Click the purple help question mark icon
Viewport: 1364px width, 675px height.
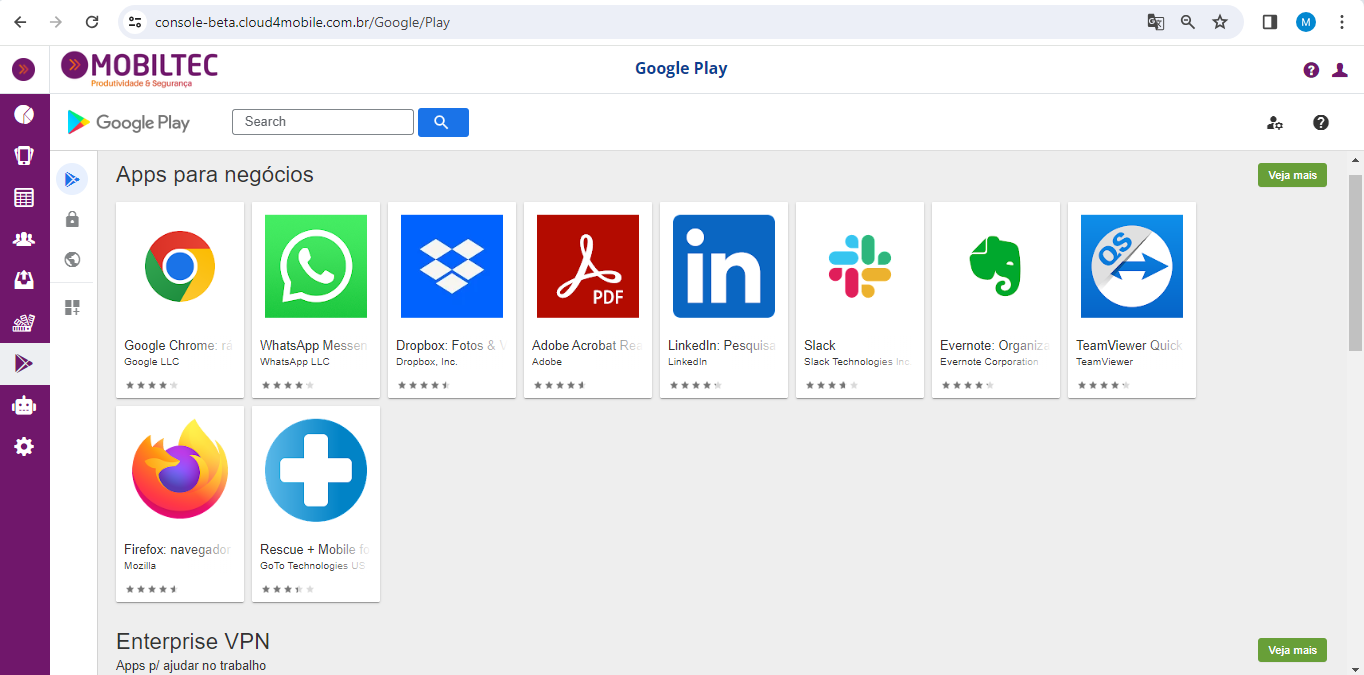pos(1311,70)
